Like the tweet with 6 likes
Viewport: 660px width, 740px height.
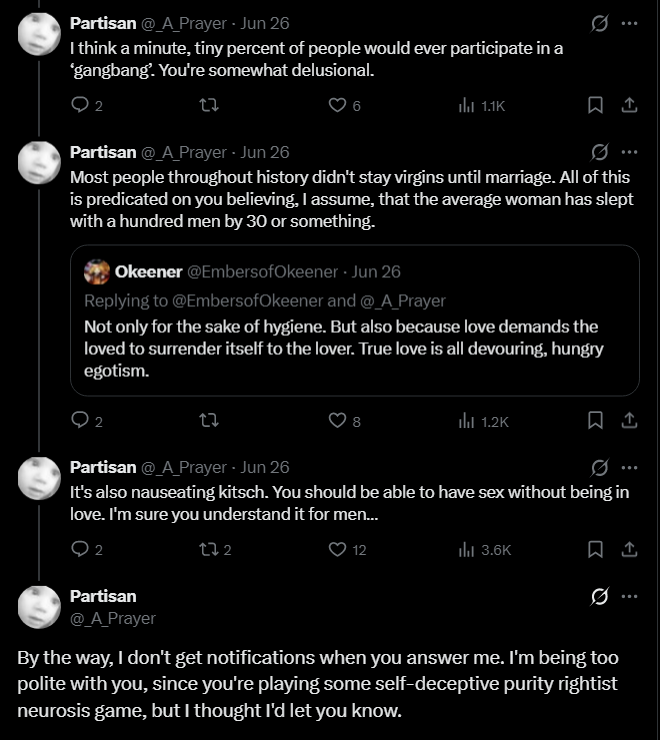point(344,105)
